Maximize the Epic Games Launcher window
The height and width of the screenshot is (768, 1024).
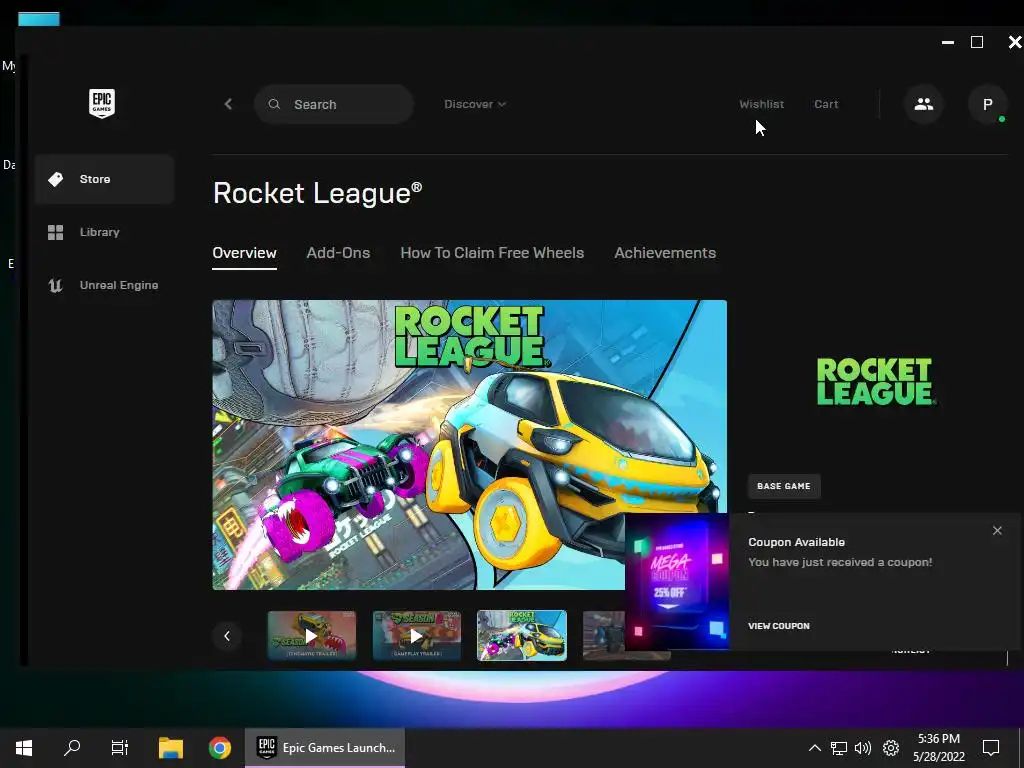point(977,42)
